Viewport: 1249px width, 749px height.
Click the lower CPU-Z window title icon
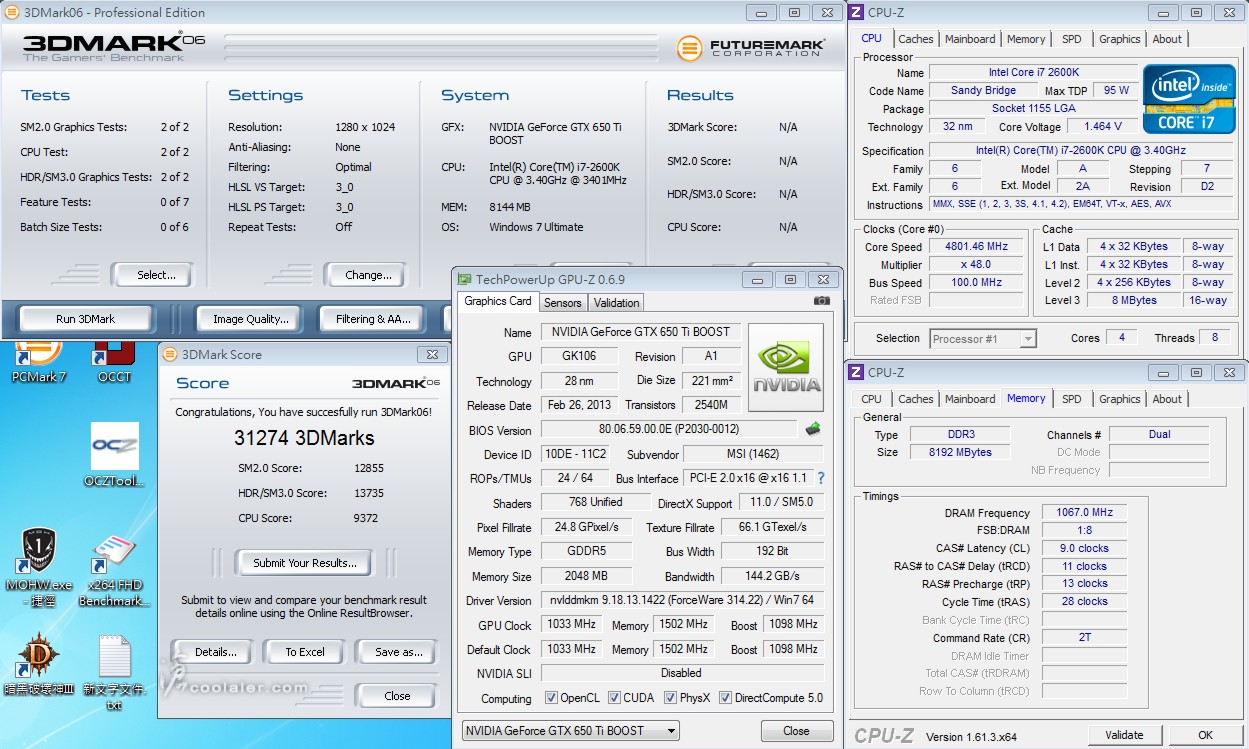click(856, 373)
